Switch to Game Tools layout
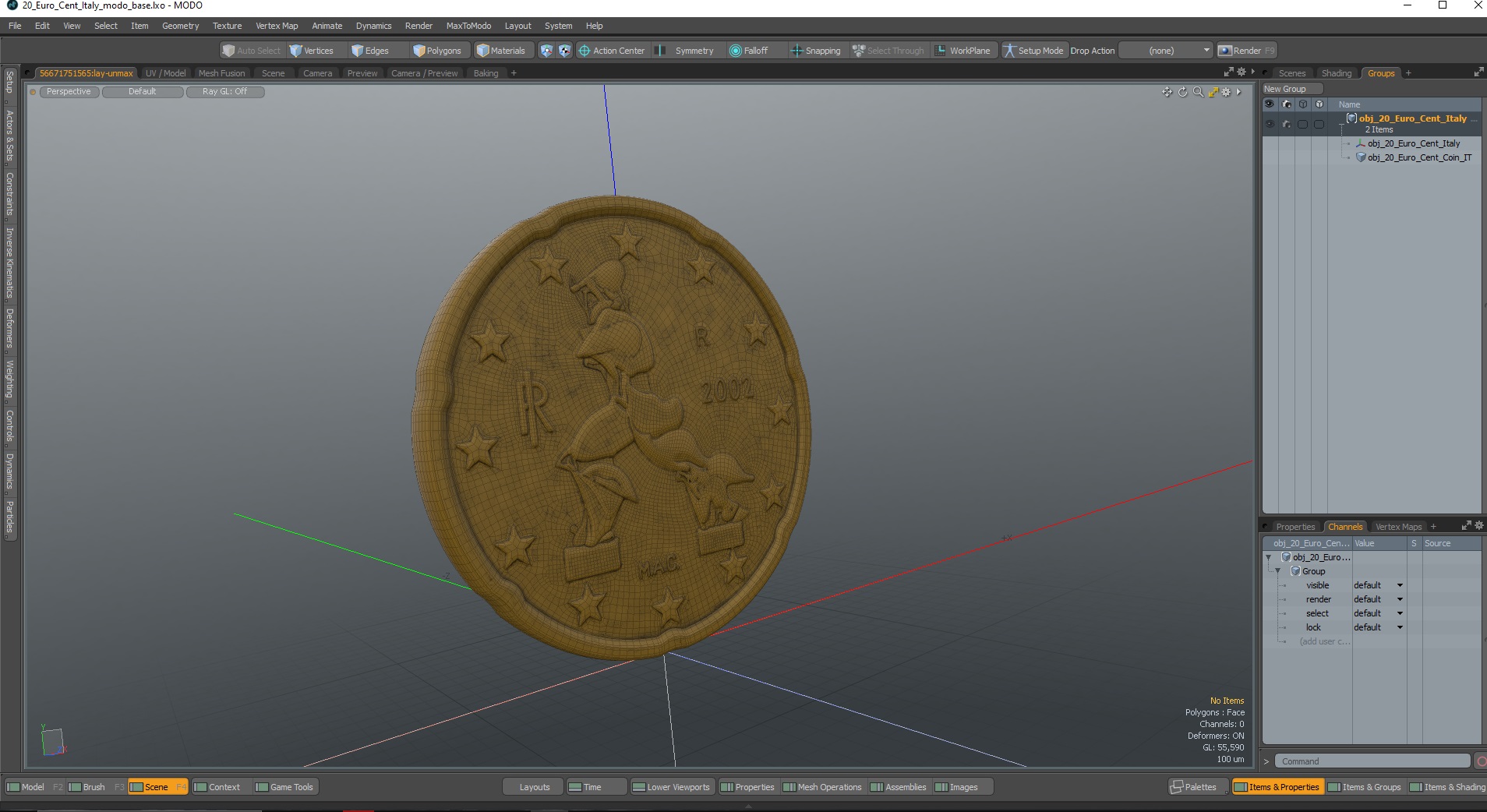The width and height of the screenshot is (1487, 812). [284, 787]
